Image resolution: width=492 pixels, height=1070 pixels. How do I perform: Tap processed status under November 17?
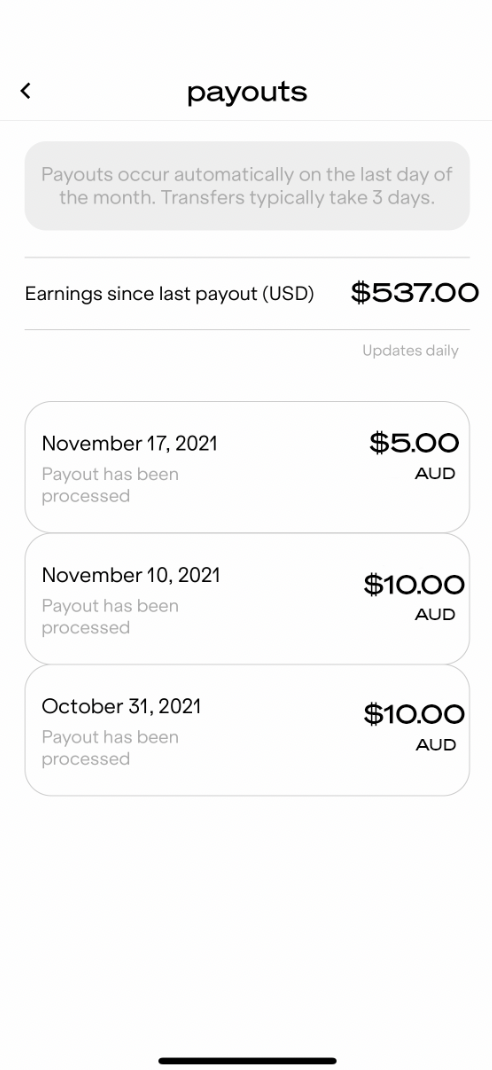click(x=110, y=485)
